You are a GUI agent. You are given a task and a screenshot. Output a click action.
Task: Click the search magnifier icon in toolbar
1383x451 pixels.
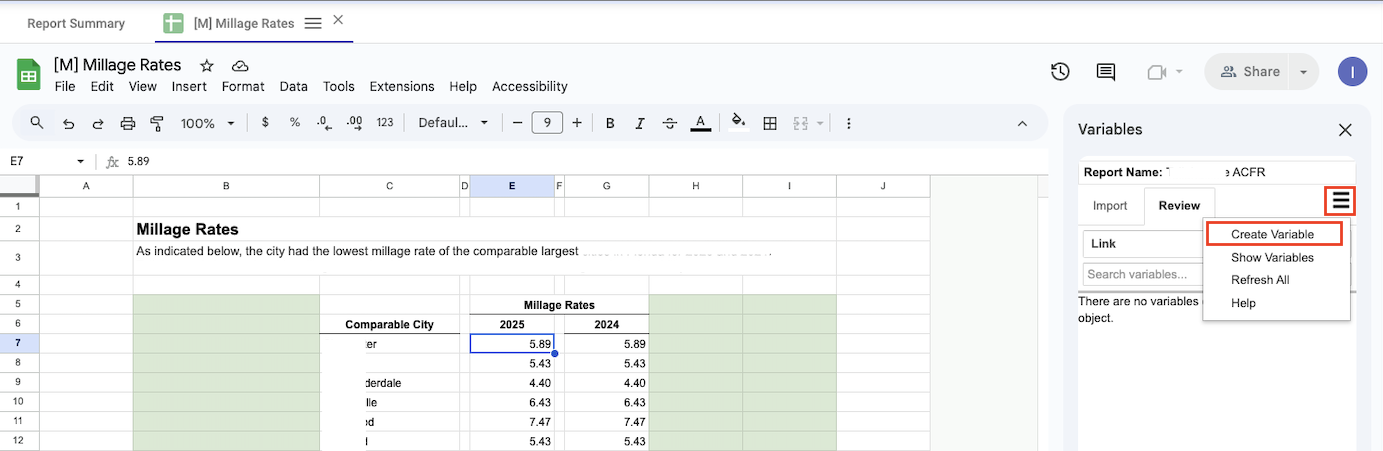point(37,123)
